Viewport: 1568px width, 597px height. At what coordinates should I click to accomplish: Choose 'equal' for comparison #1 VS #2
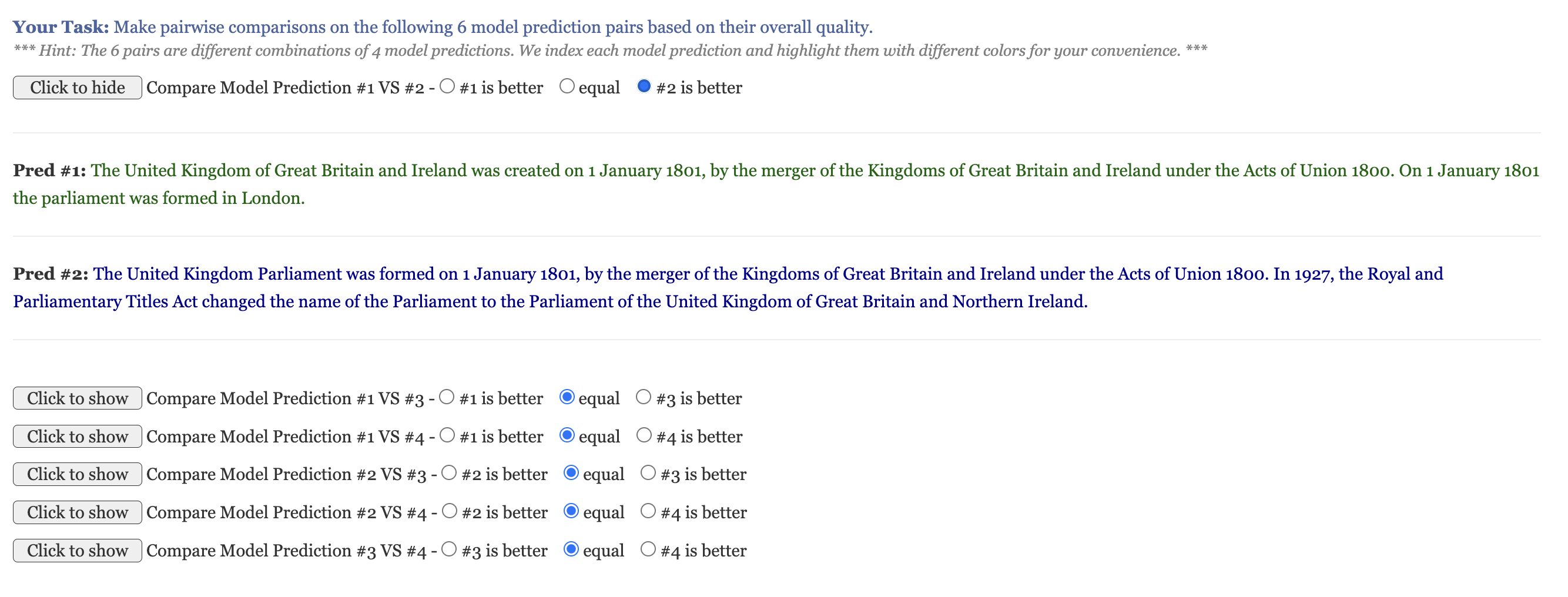point(567,86)
